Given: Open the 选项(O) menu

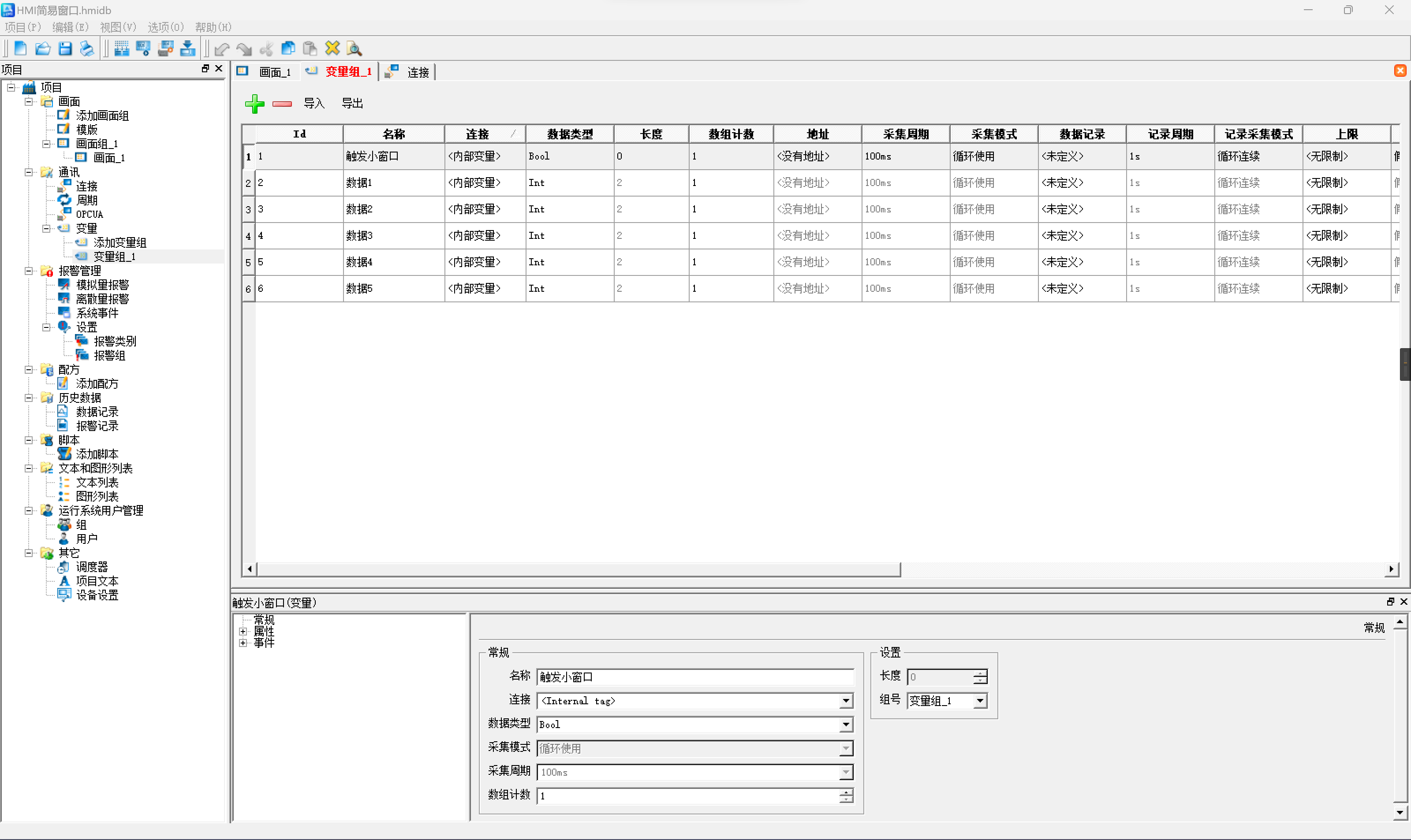Looking at the screenshot, I should [166, 27].
